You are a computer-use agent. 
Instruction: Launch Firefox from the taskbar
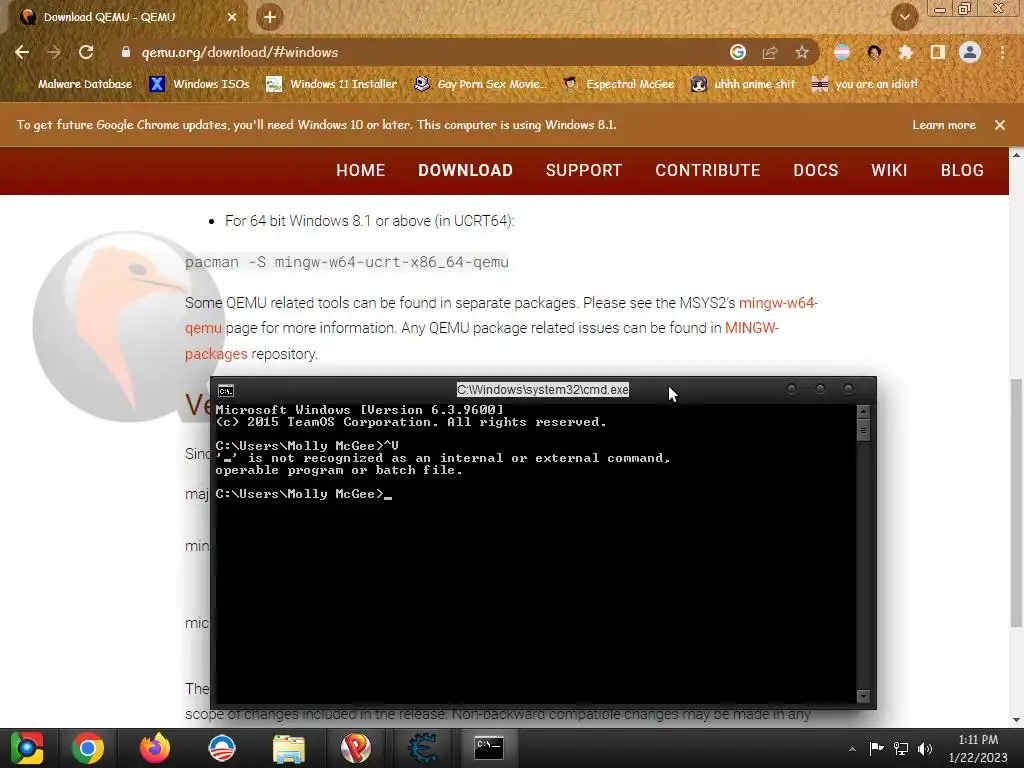155,748
